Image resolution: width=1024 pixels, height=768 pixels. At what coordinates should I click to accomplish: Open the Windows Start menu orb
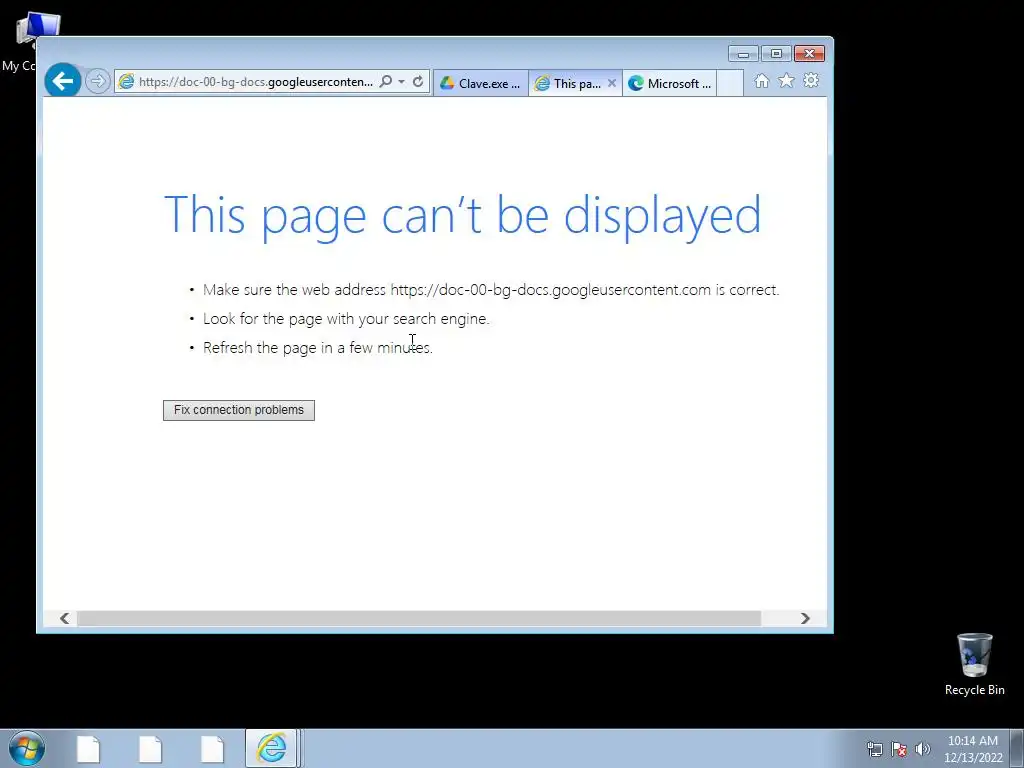pos(27,748)
